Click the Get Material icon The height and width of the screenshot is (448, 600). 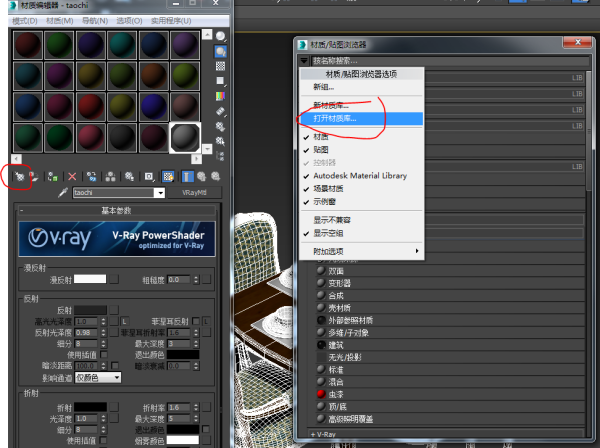19,176
